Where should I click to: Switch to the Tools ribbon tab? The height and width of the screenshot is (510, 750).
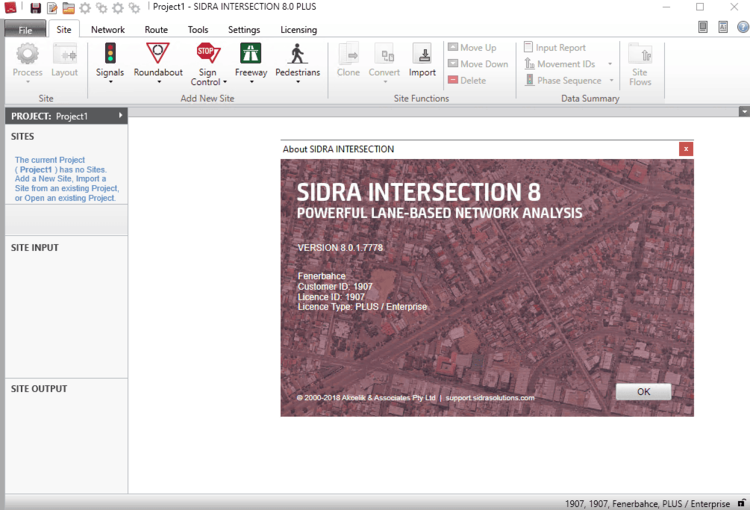[198, 30]
